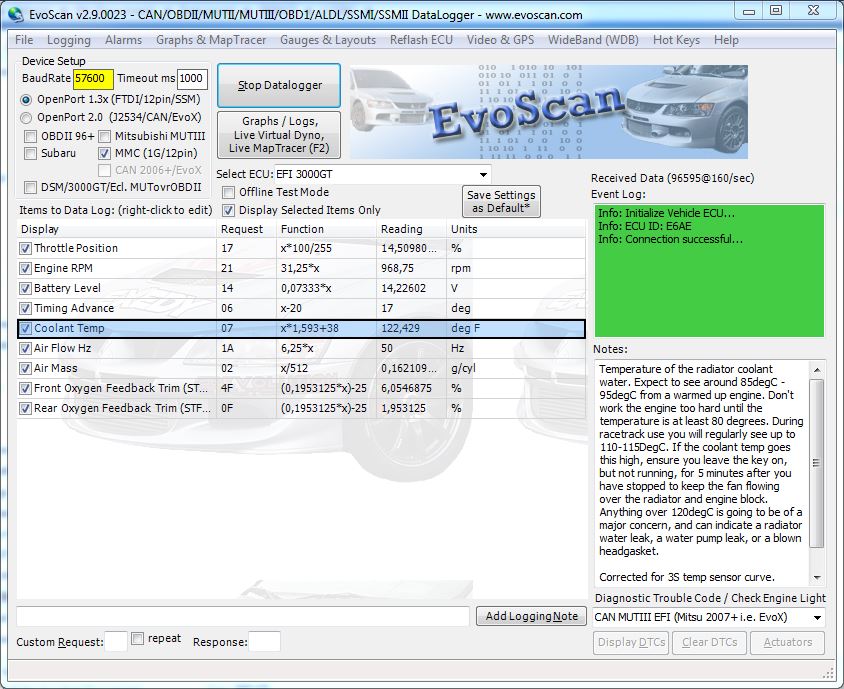Viewport: 844px width, 689px height.
Task: Enable the repeat checkbox
Action: coord(138,639)
